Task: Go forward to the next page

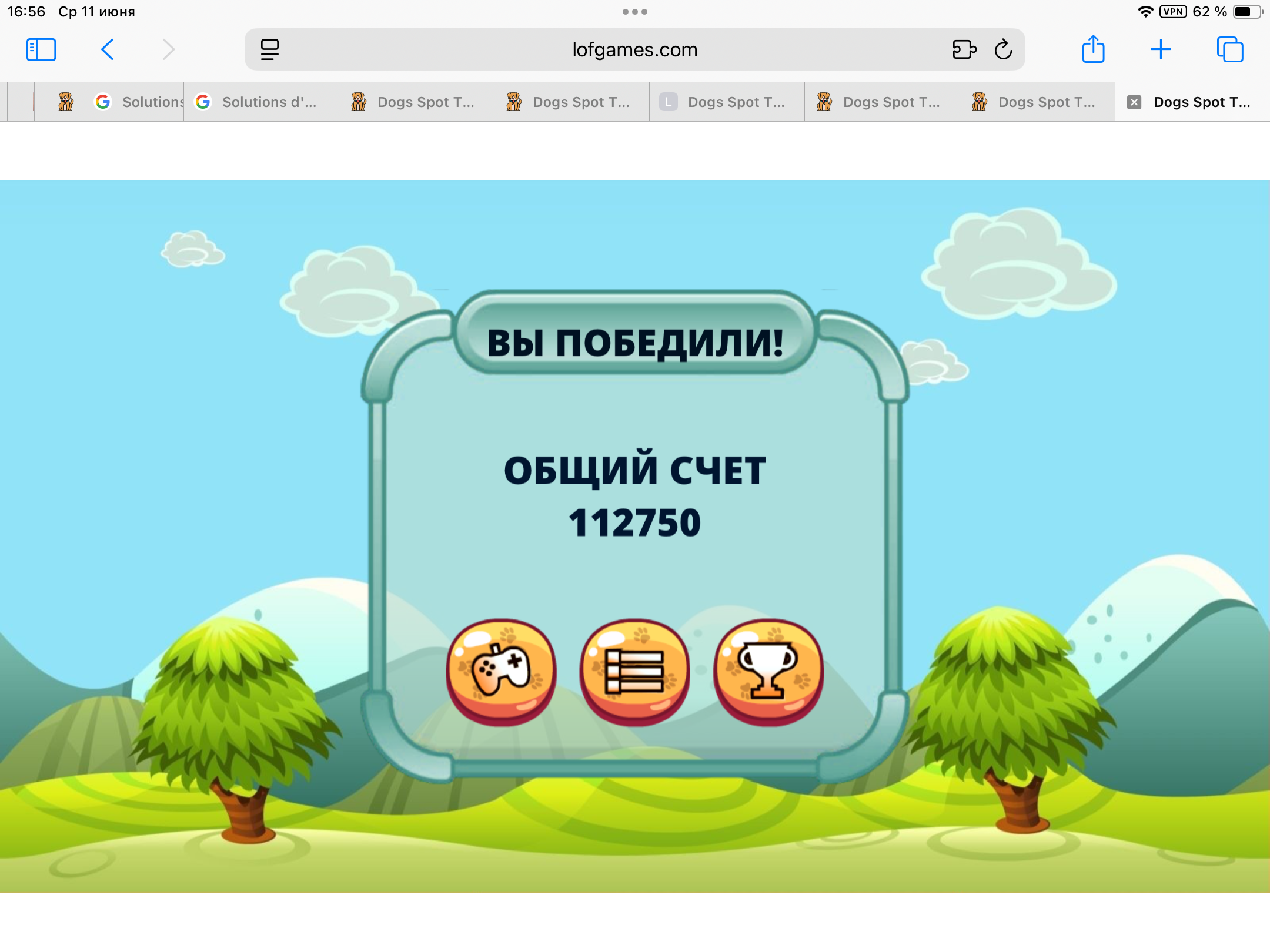Action: click(x=169, y=50)
